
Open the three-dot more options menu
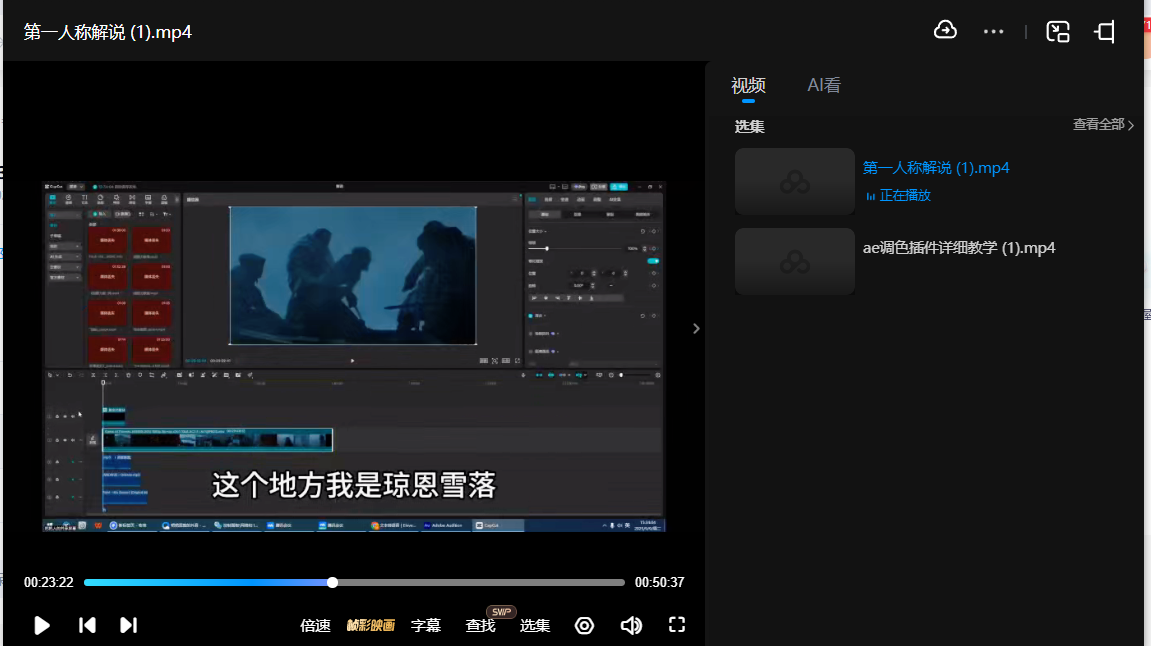coord(993,32)
